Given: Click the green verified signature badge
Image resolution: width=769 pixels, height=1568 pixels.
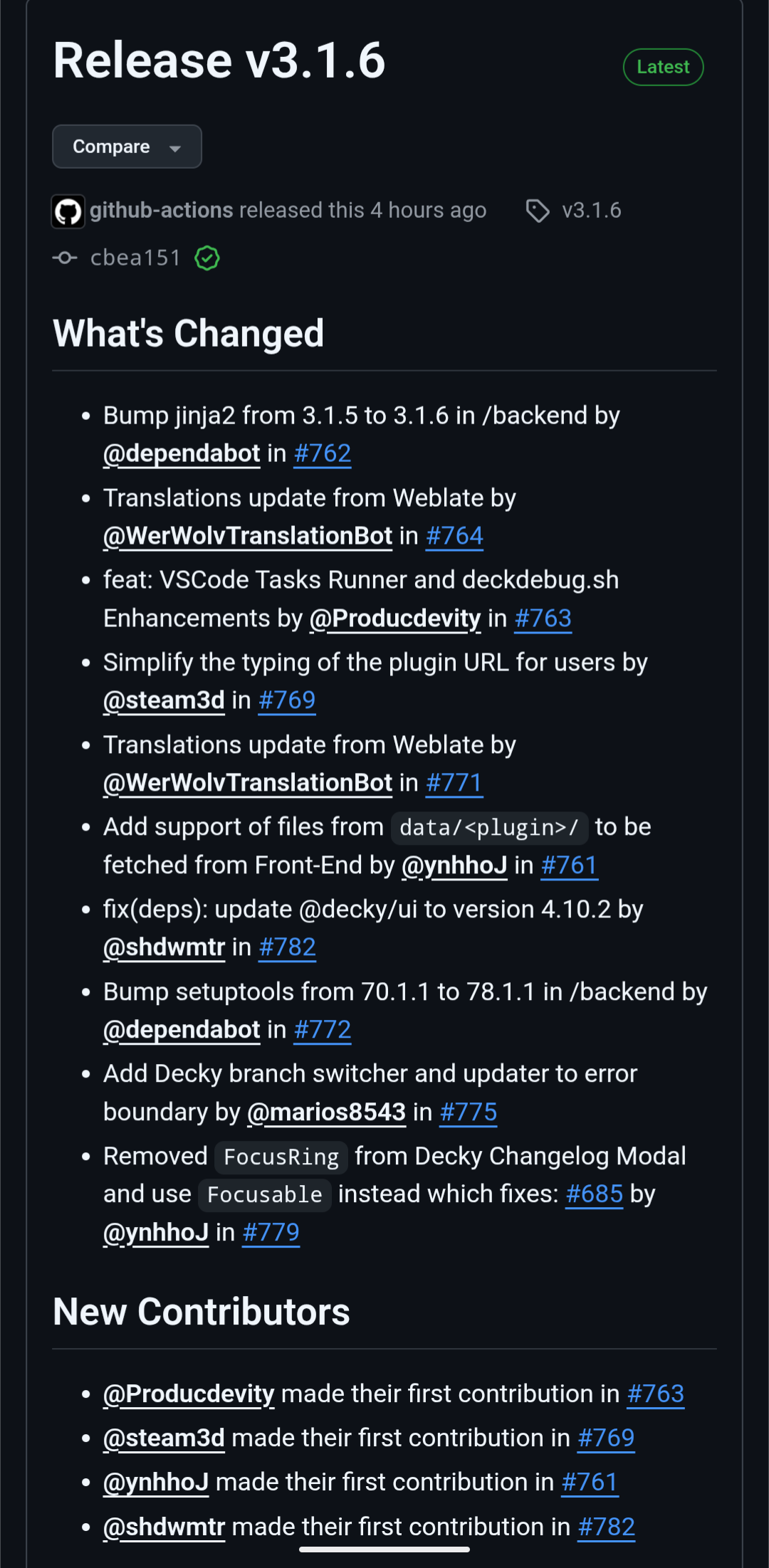Looking at the screenshot, I should [207, 258].
